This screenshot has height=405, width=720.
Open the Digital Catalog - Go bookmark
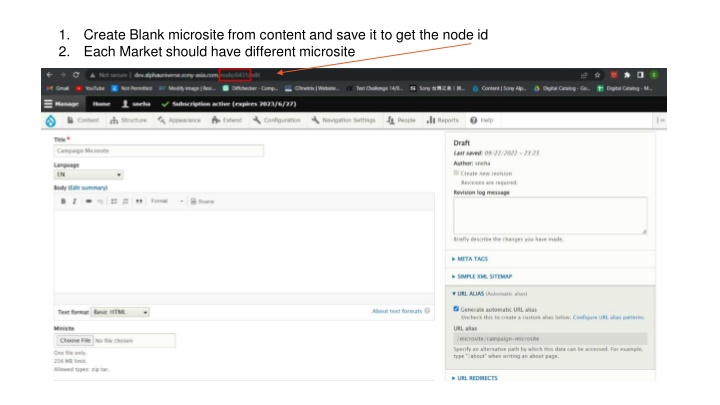[562, 88]
